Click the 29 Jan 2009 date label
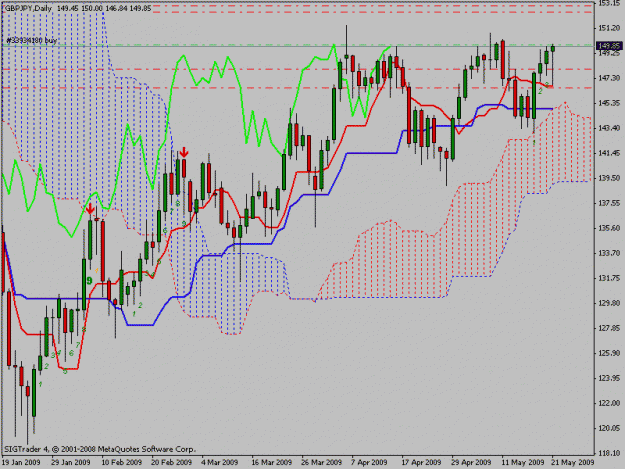 (71, 462)
